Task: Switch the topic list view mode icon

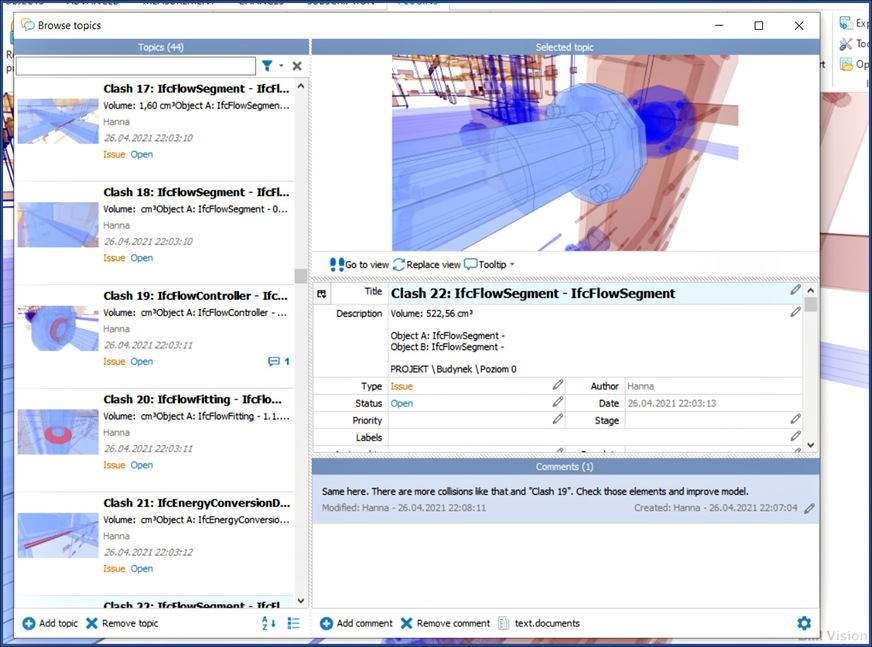Action: coord(293,623)
